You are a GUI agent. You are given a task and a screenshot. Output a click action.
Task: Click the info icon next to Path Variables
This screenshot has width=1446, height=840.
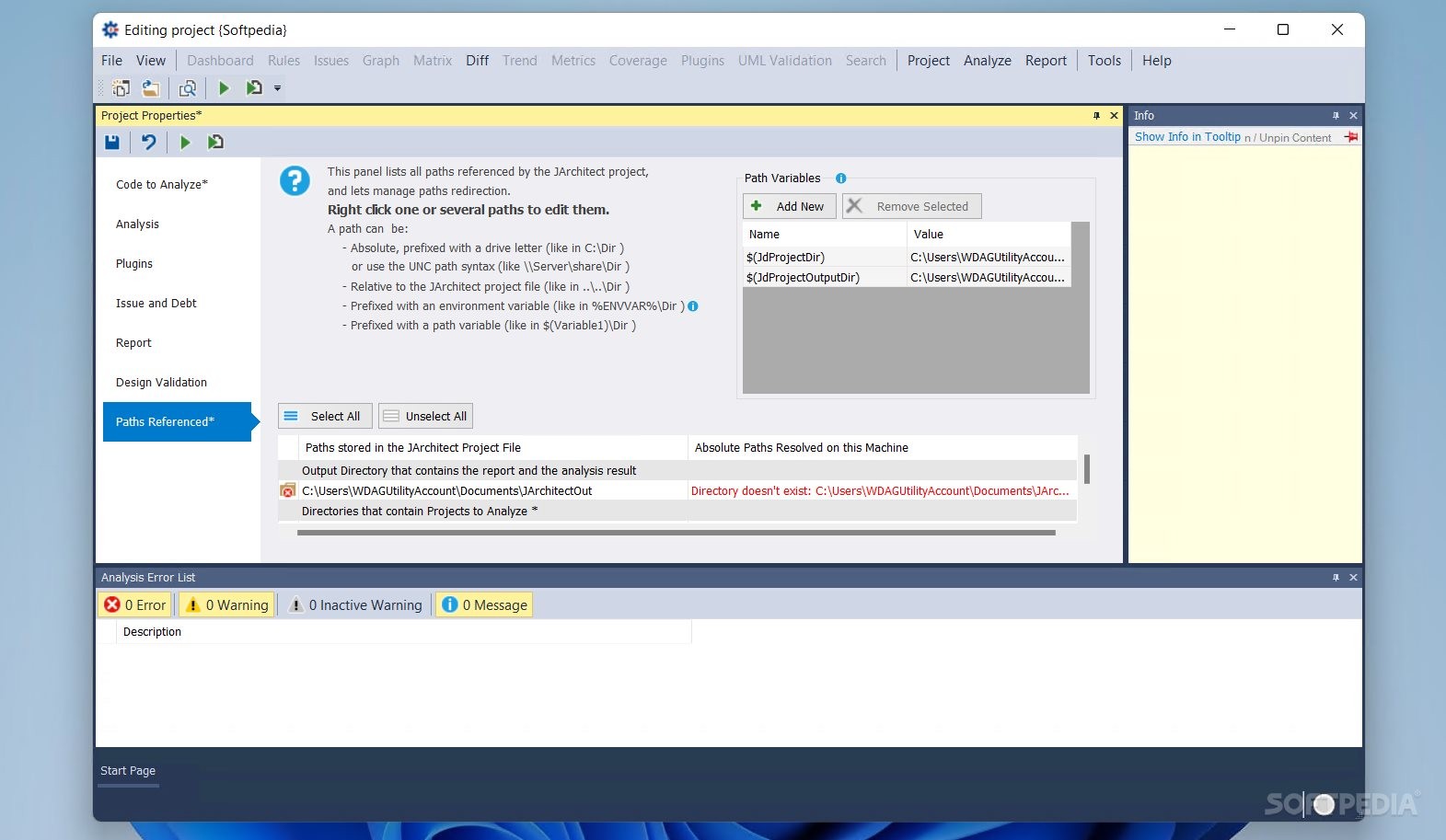click(840, 178)
